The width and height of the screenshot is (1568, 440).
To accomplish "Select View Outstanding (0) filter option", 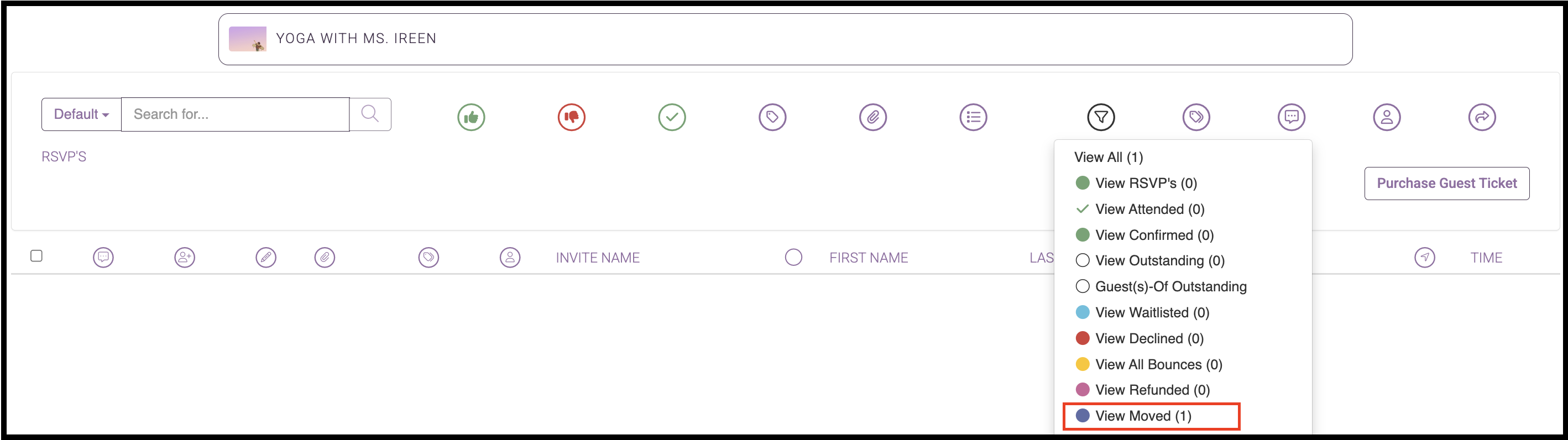I will [1150, 260].
